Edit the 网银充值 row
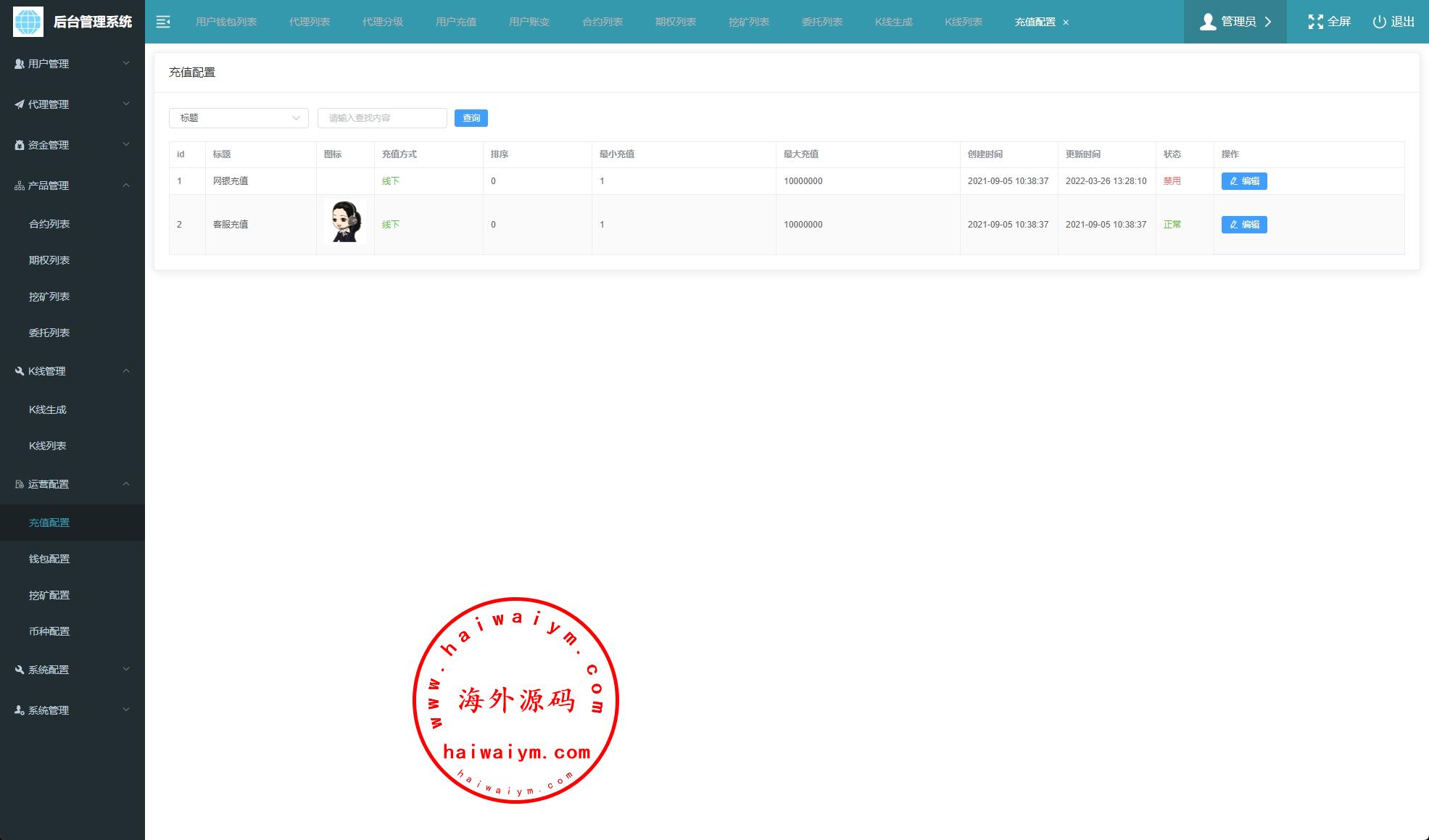1429x840 pixels. pyautogui.click(x=1243, y=181)
